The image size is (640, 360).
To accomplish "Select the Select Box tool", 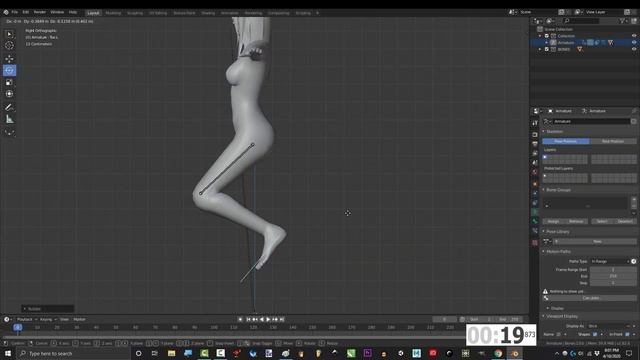I will (x=9, y=34).
